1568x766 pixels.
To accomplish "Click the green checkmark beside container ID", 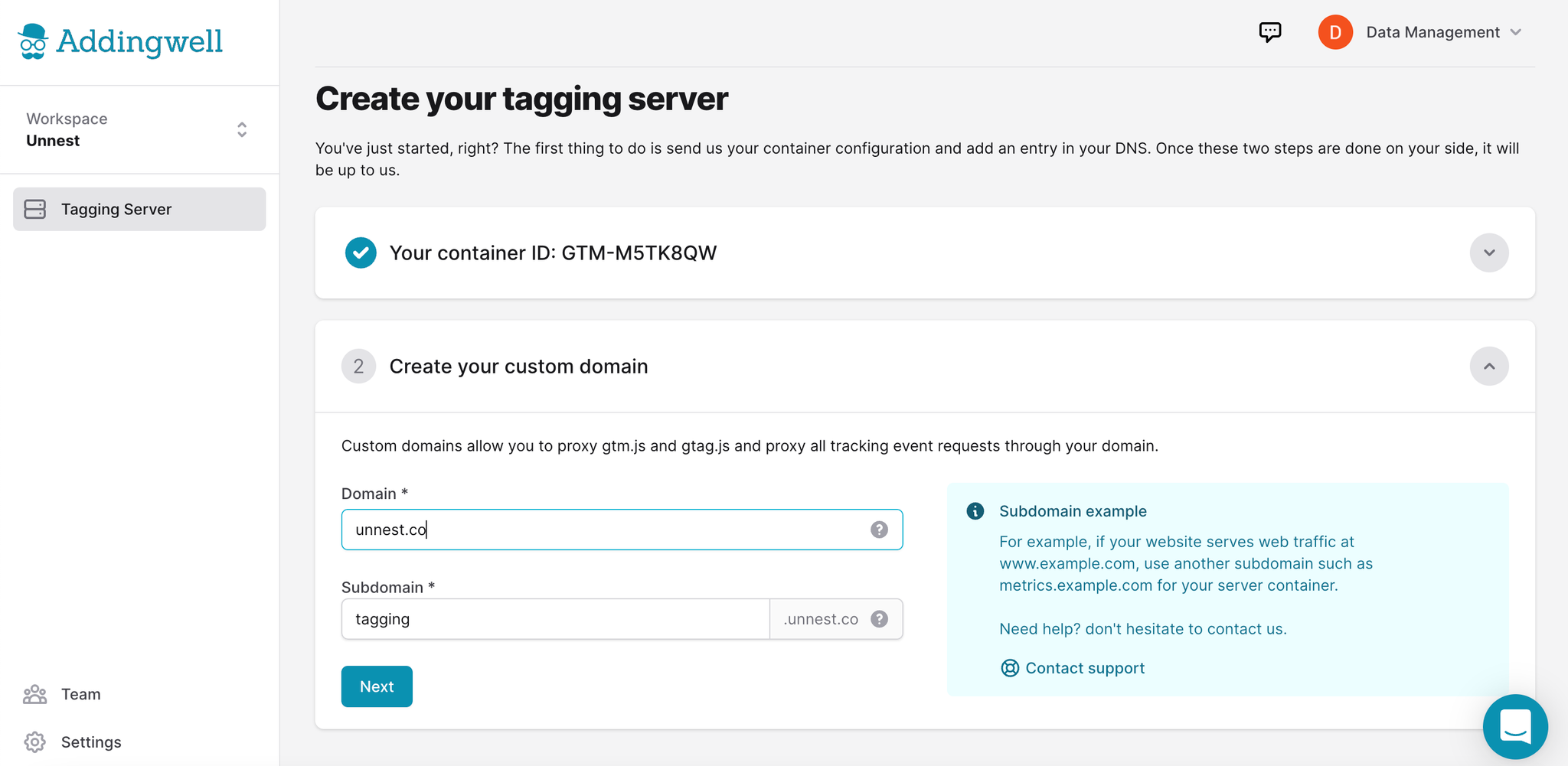I will coord(360,253).
